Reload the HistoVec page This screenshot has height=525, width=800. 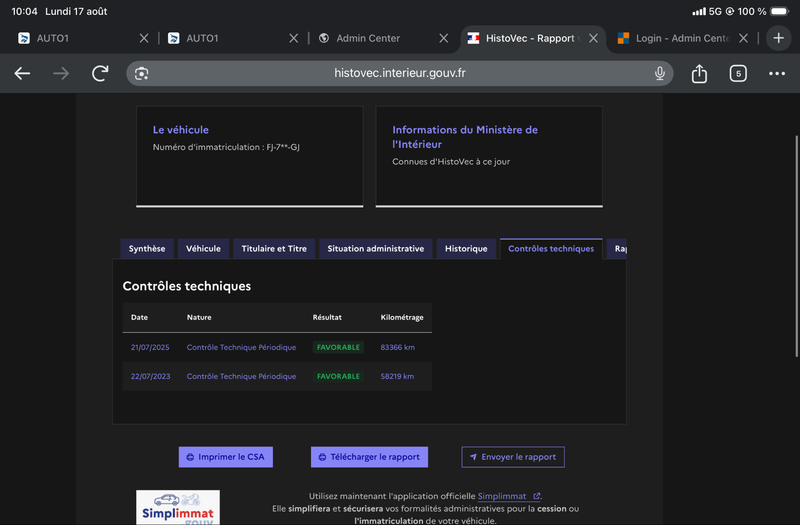[100, 73]
